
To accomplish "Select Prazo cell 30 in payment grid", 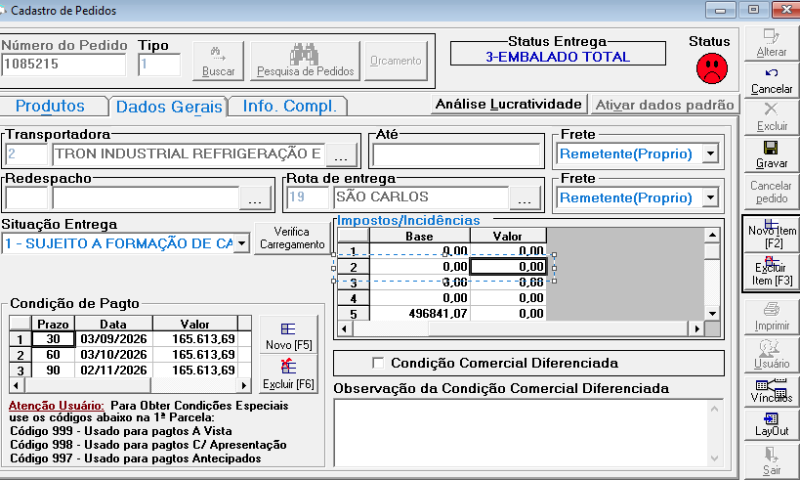I will pos(54,339).
